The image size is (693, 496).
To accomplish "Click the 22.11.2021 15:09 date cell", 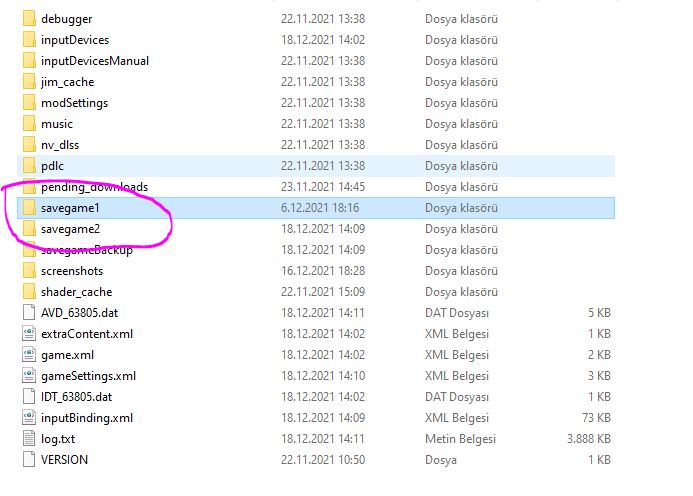I will 323,292.
